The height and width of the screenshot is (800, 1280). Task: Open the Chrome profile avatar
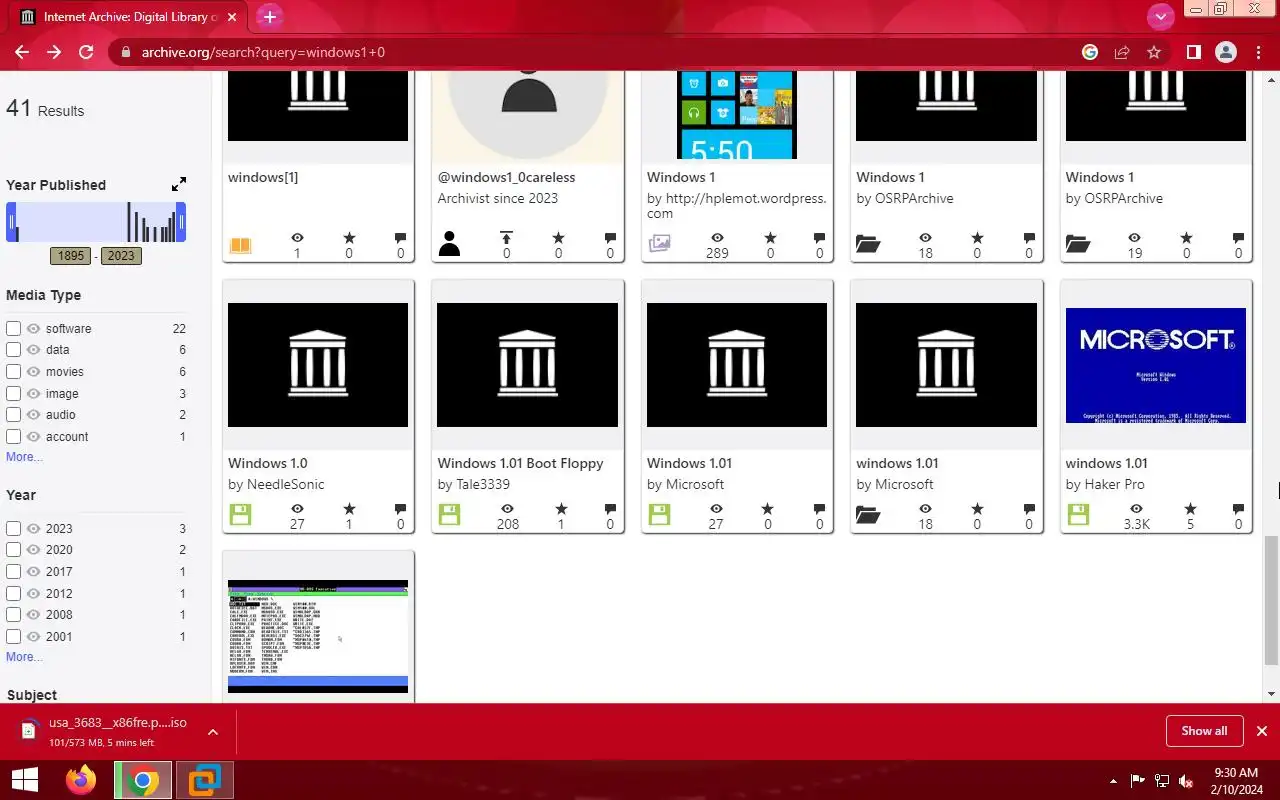(x=1226, y=52)
